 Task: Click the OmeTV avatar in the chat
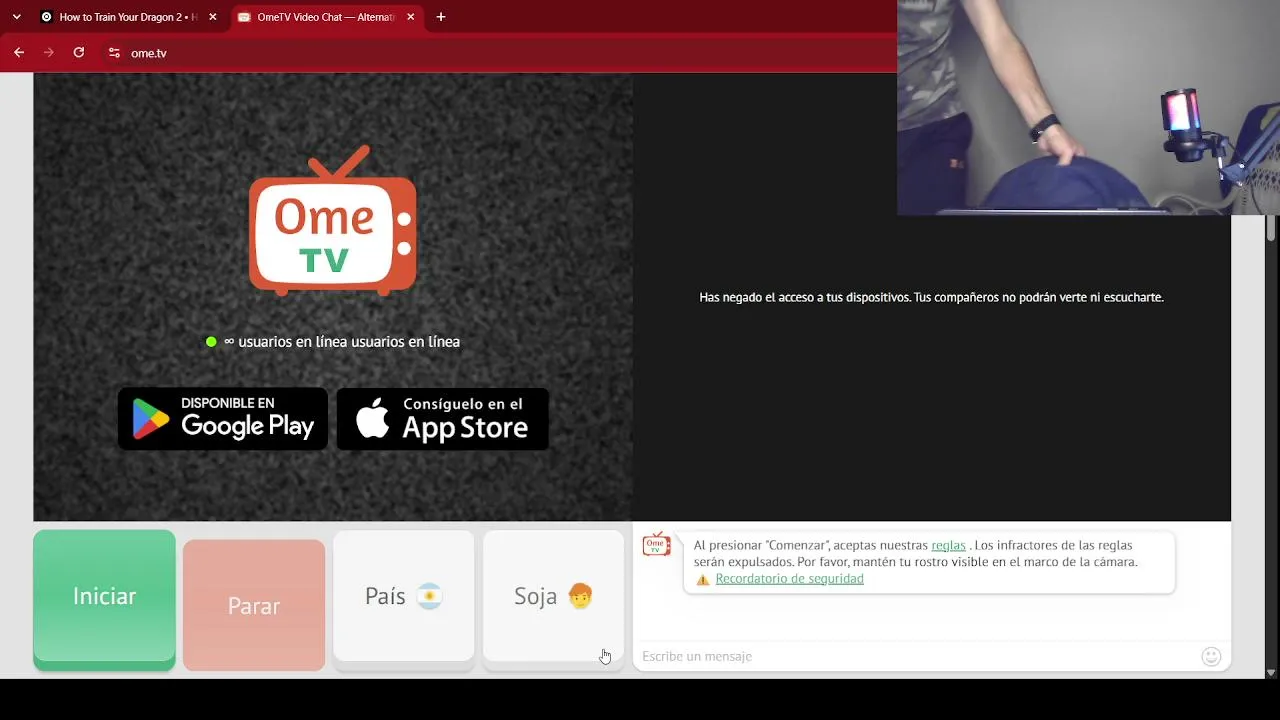[656, 545]
